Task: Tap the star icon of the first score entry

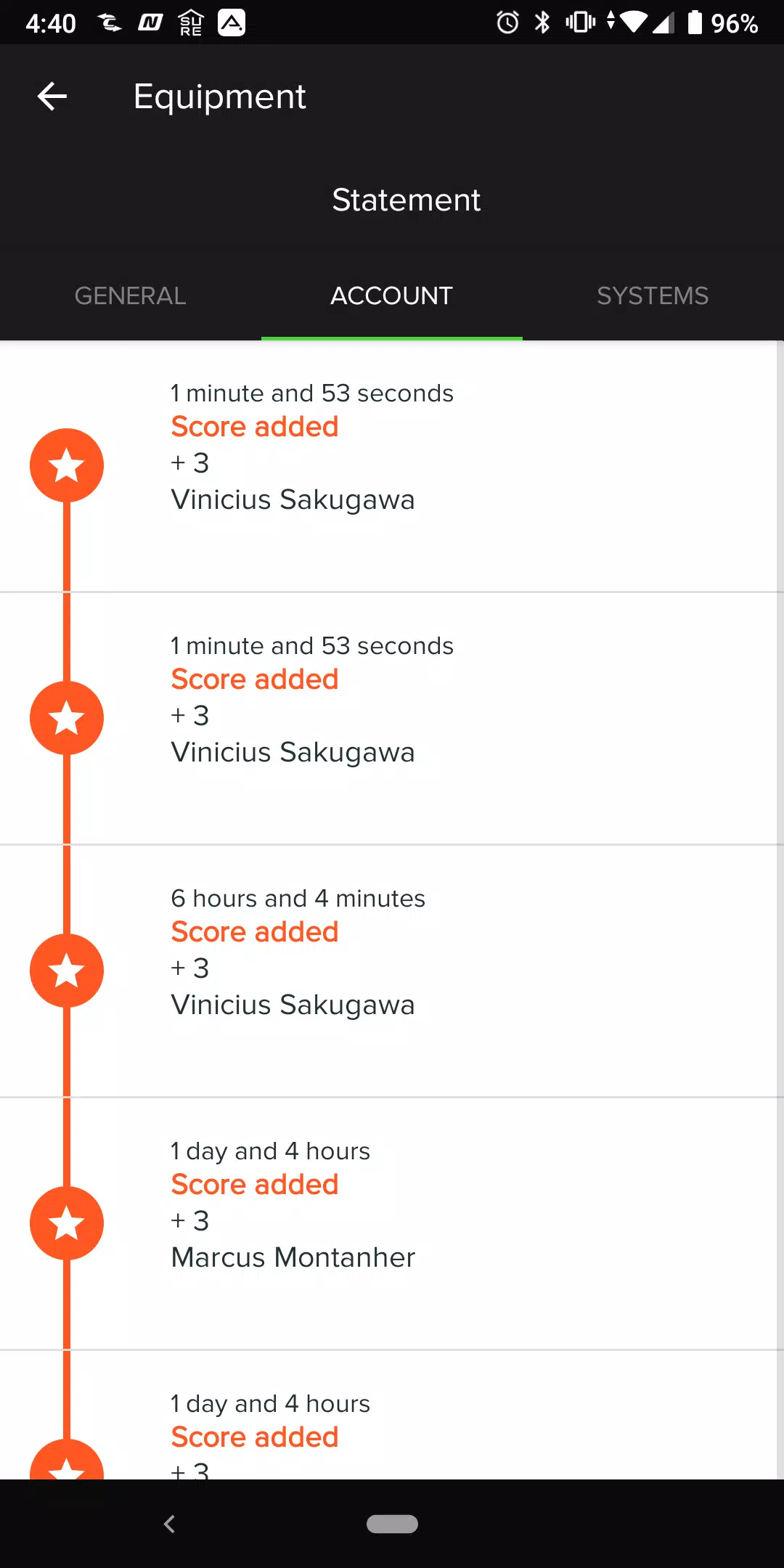Action: [67, 465]
